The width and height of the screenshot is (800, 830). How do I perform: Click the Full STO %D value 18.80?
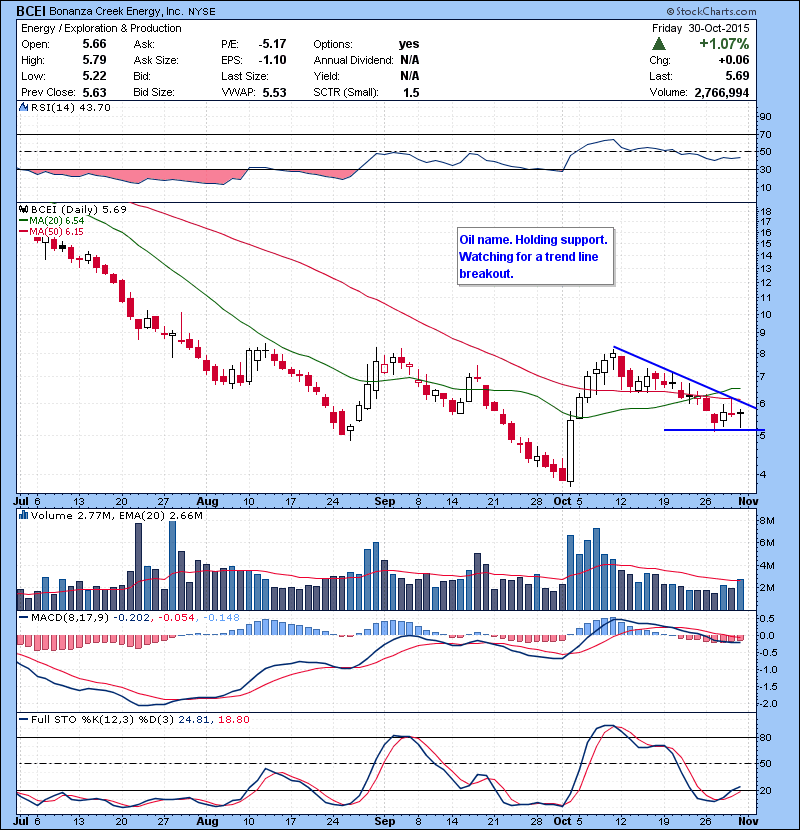click(233, 719)
